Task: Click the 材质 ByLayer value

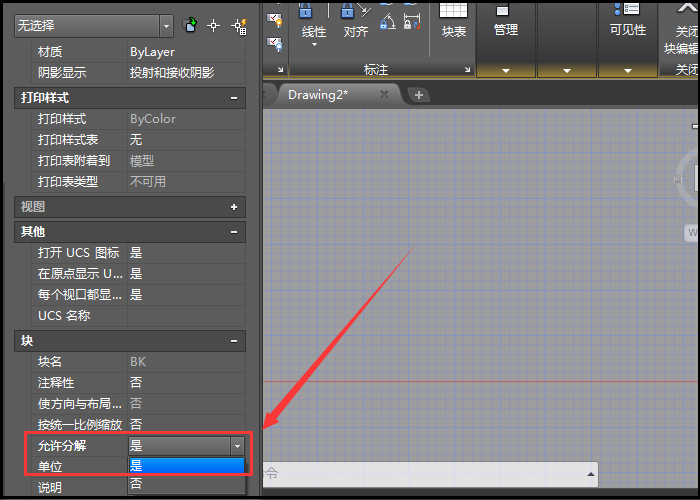Action: (187, 52)
